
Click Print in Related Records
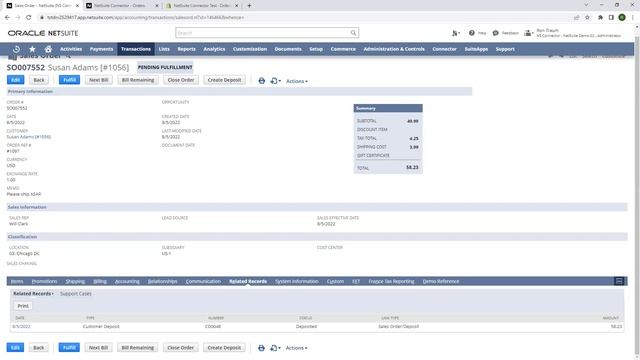coord(23,306)
